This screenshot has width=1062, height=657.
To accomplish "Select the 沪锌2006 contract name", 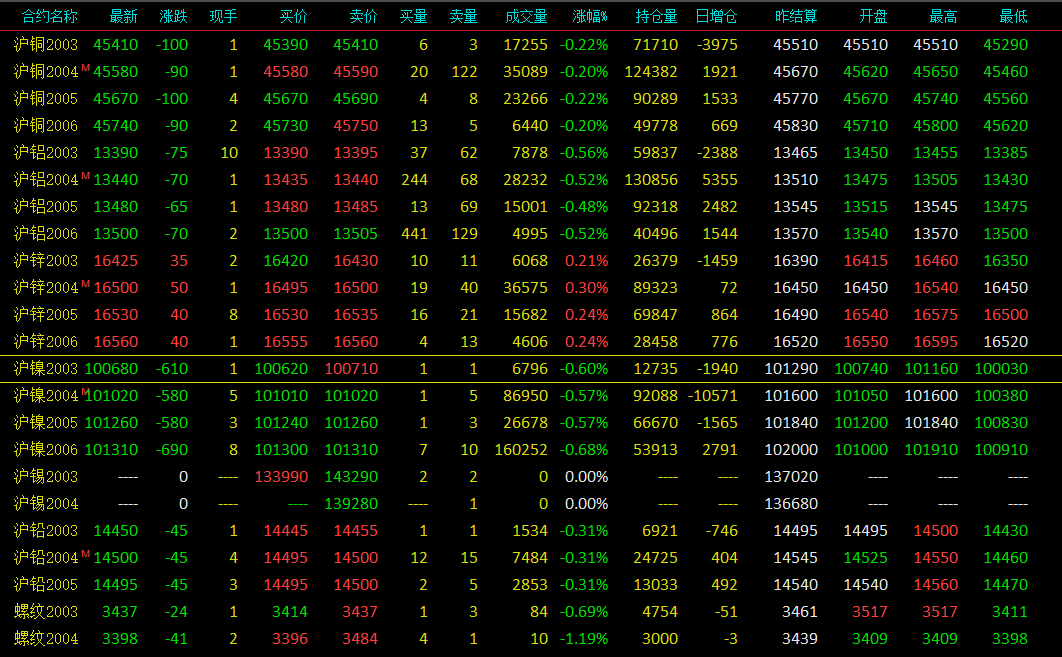I will [46, 342].
